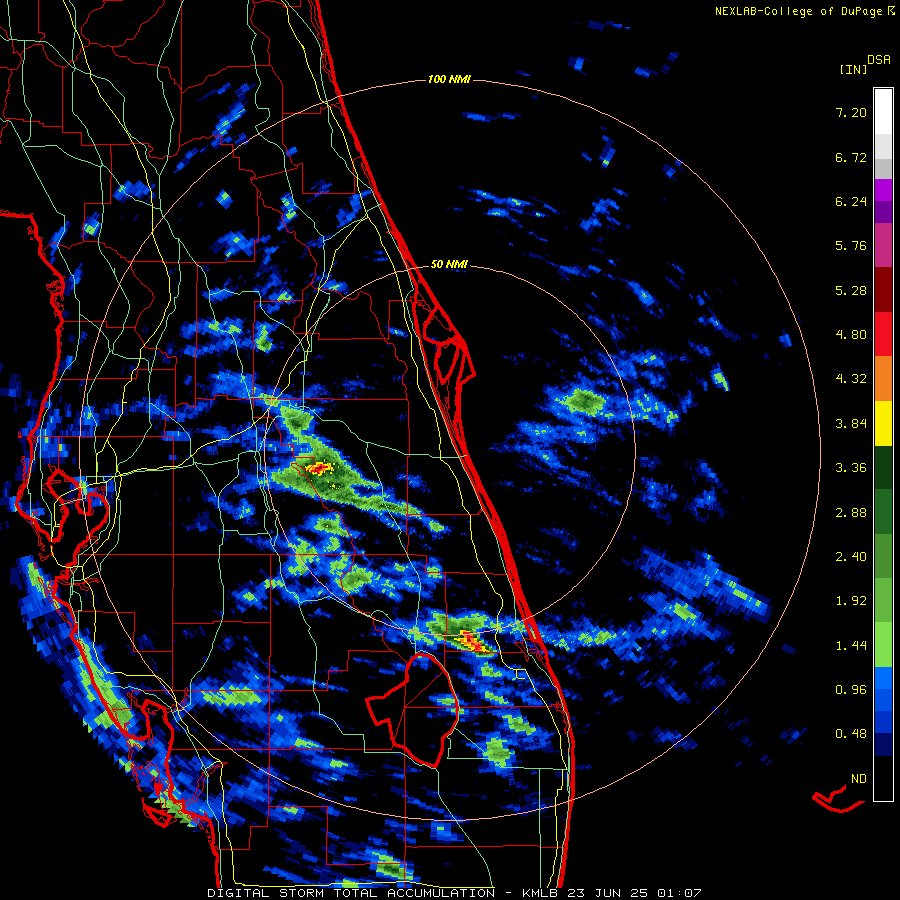
Task: Click the 0.48 legend value
Action: (x=851, y=734)
